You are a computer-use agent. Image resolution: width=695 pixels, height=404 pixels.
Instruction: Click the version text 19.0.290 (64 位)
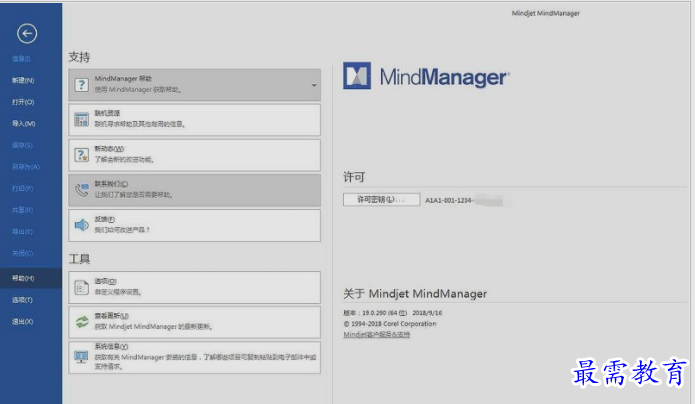(384, 313)
